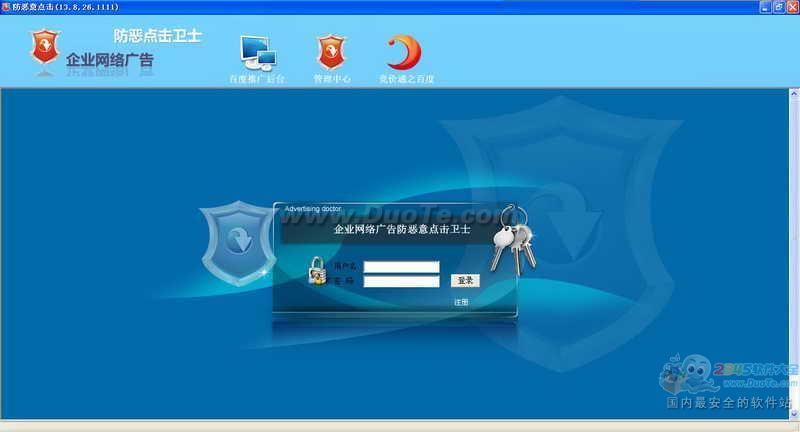Click the 防恶点击卫士 logo shield in header
The height and width of the screenshot is (432, 800).
click(44, 47)
